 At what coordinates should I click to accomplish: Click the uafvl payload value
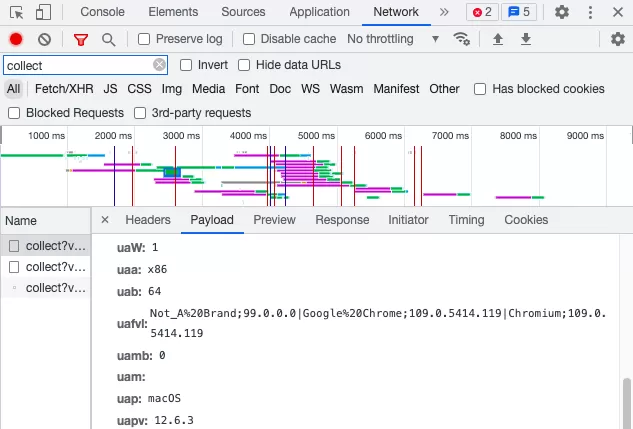378,323
